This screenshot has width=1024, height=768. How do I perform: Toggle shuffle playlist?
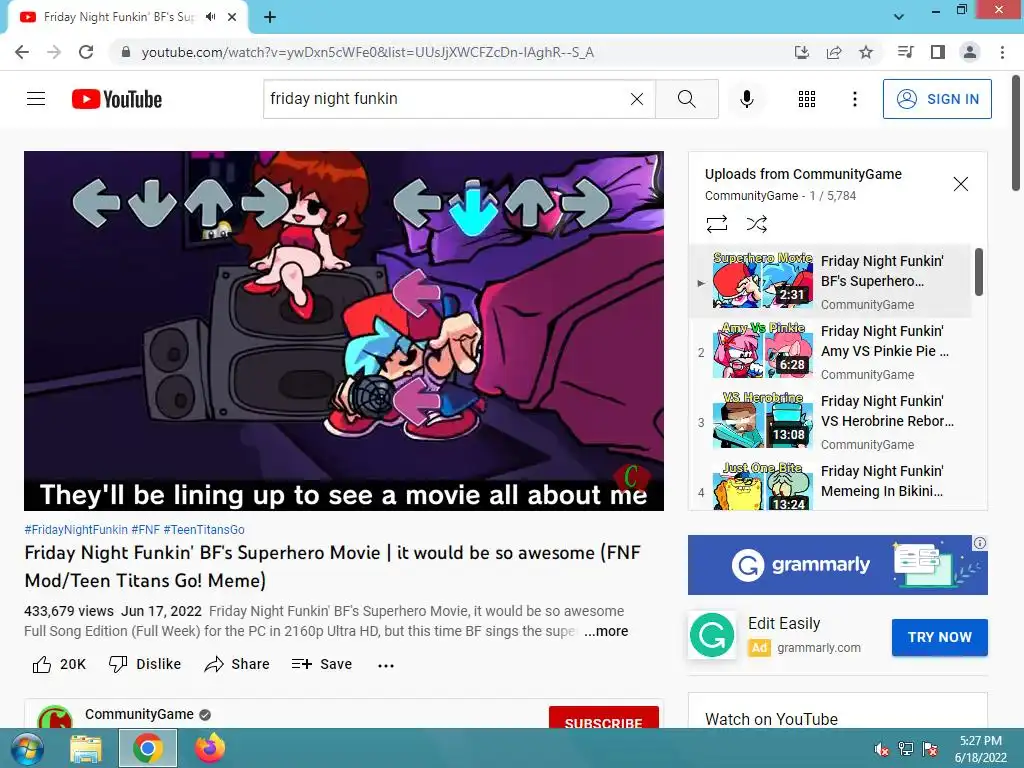(x=756, y=224)
